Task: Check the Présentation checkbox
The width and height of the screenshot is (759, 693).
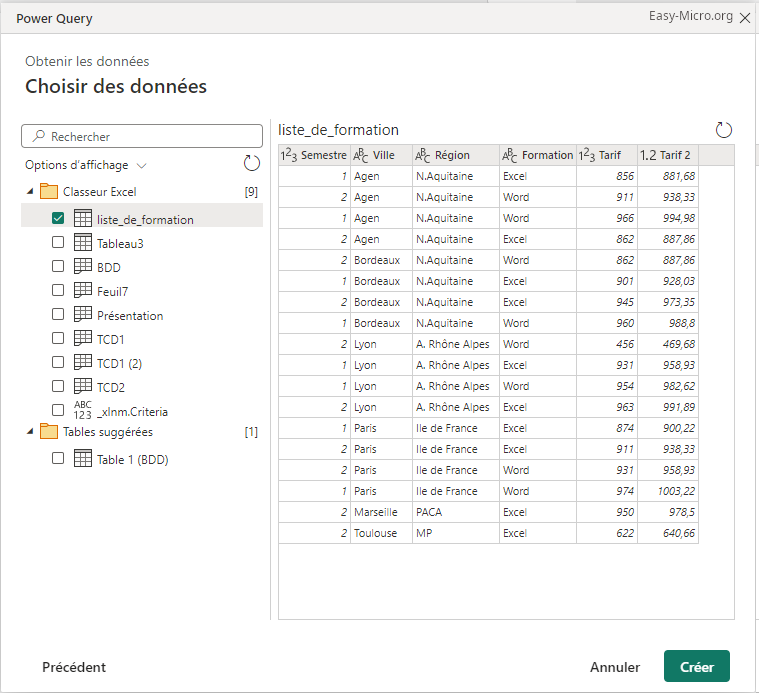Action: 58,314
